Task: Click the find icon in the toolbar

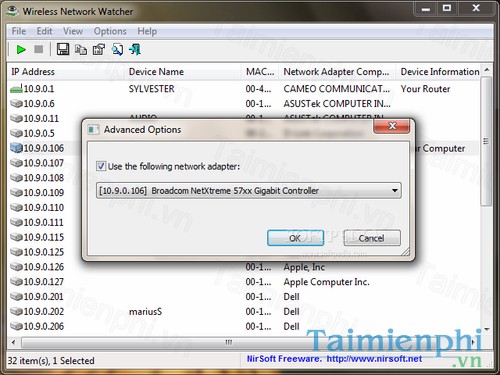Action: (117, 50)
